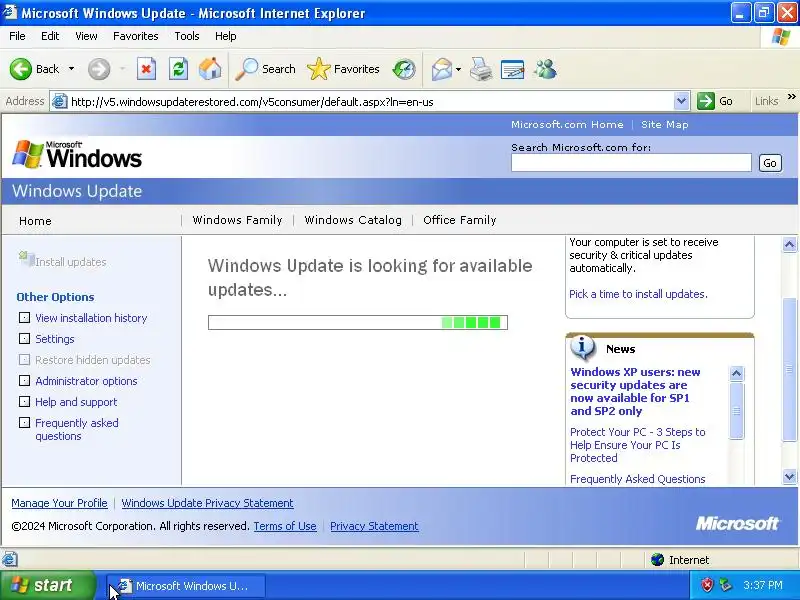Click the update search progress bar
The image size is (800, 600).
(x=358, y=322)
